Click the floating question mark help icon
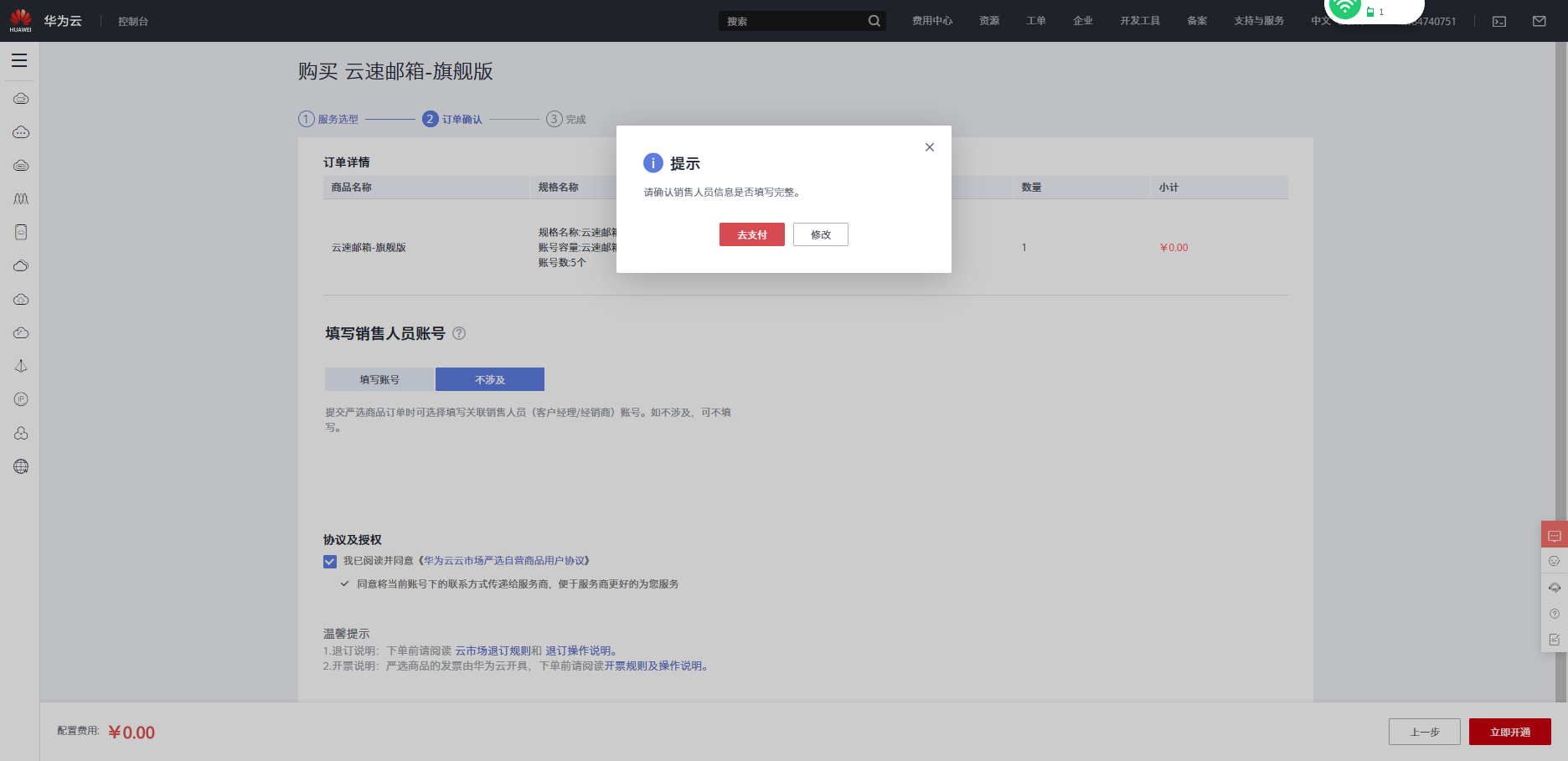The height and width of the screenshot is (761, 1568). [x=1555, y=614]
